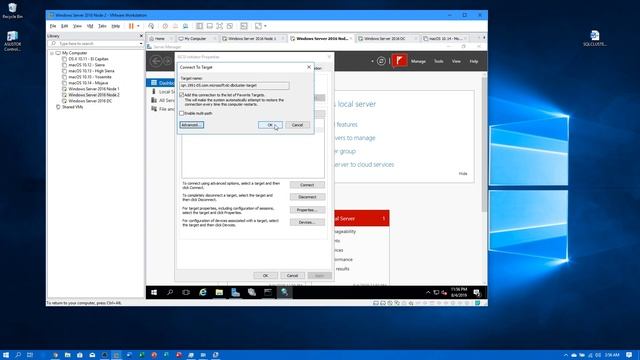Click the manage snapshots toolbar icon

[186, 26]
